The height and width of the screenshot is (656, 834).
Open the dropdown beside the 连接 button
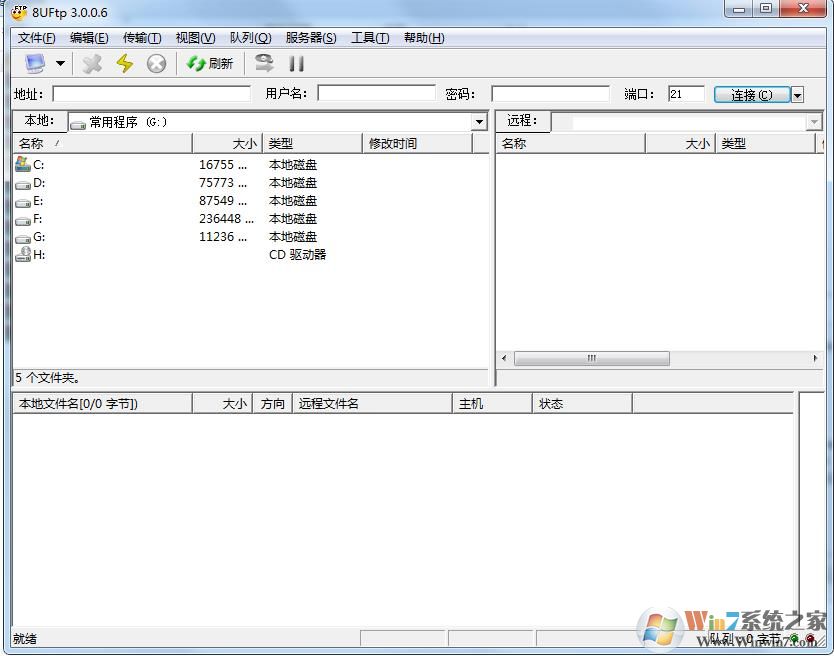(x=797, y=94)
